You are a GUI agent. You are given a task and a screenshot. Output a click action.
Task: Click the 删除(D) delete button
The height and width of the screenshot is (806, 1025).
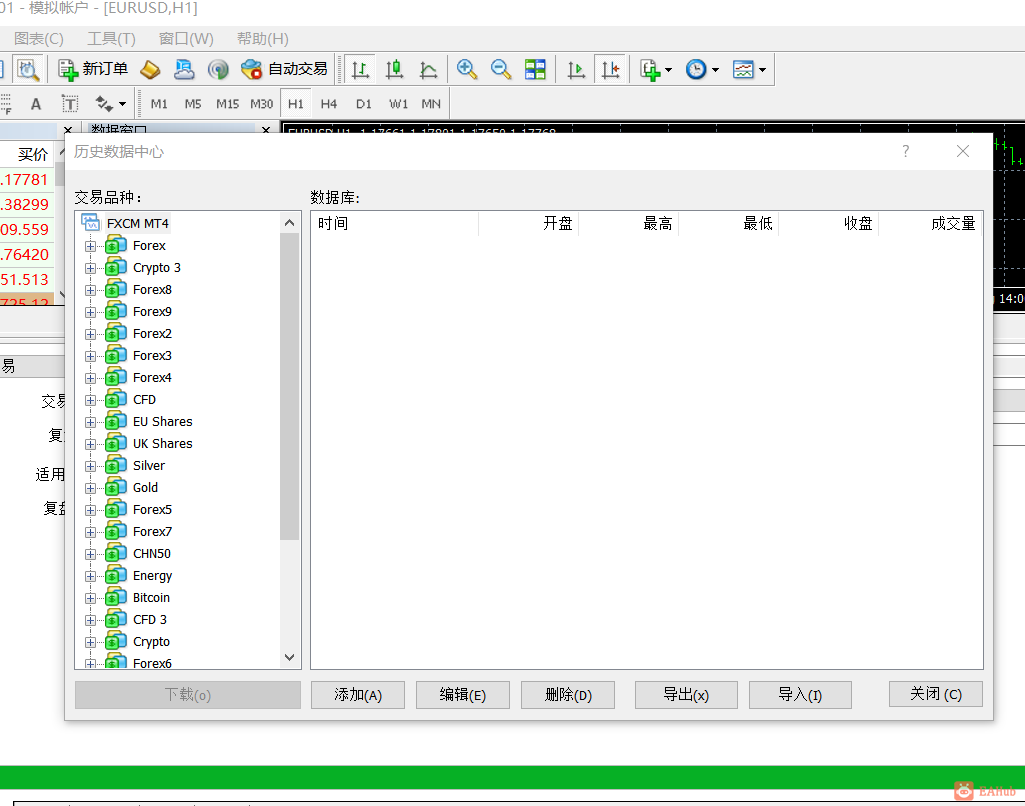[x=568, y=694]
